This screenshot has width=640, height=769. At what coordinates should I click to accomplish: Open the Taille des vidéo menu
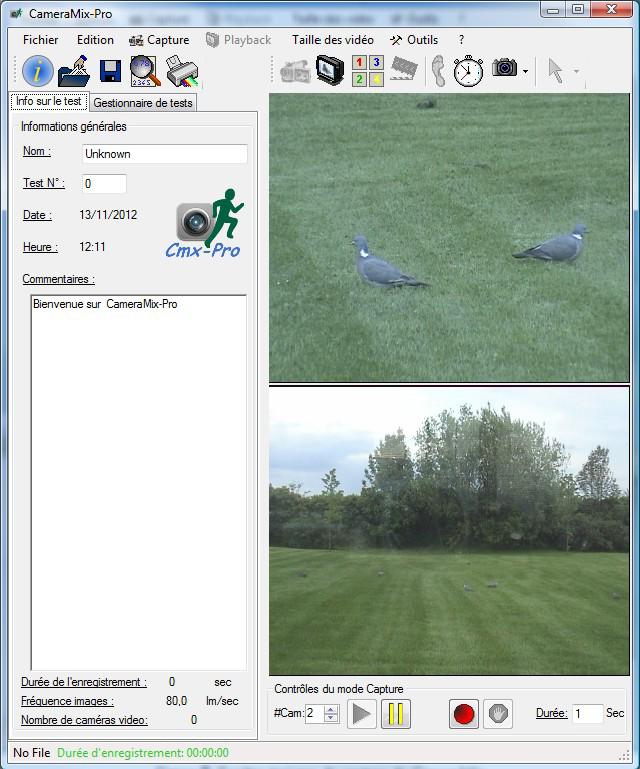[333, 40]
